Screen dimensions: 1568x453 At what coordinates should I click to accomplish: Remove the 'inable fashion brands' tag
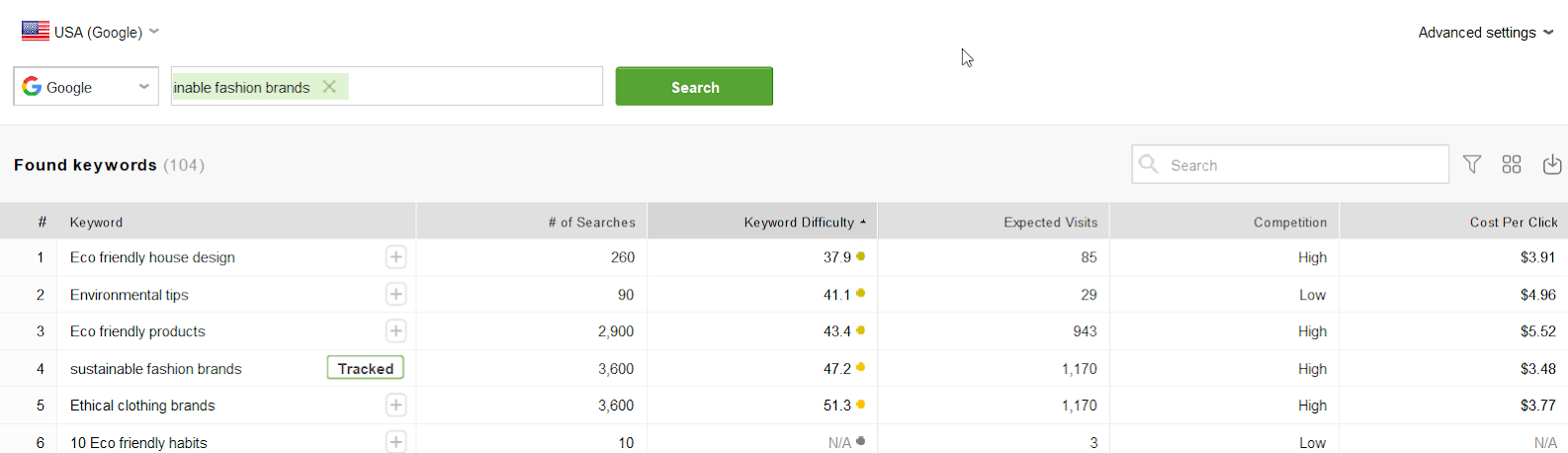click(329, 87)
